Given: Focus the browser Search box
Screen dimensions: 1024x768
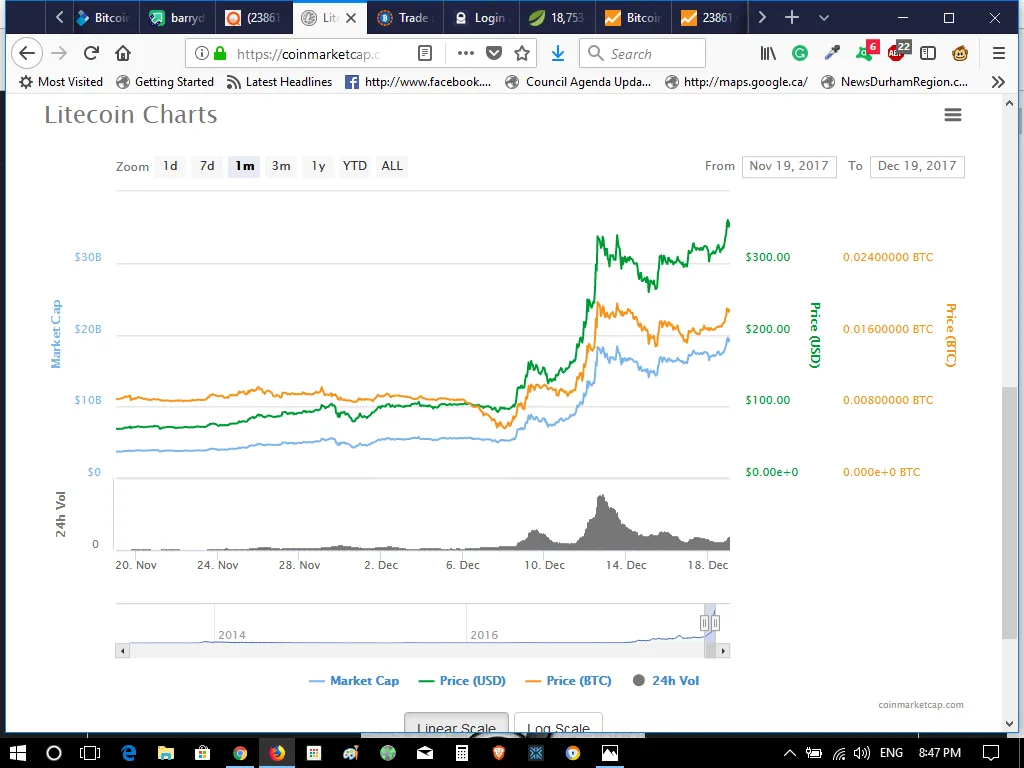Looking at the screenshot, I should click(643, 54).
